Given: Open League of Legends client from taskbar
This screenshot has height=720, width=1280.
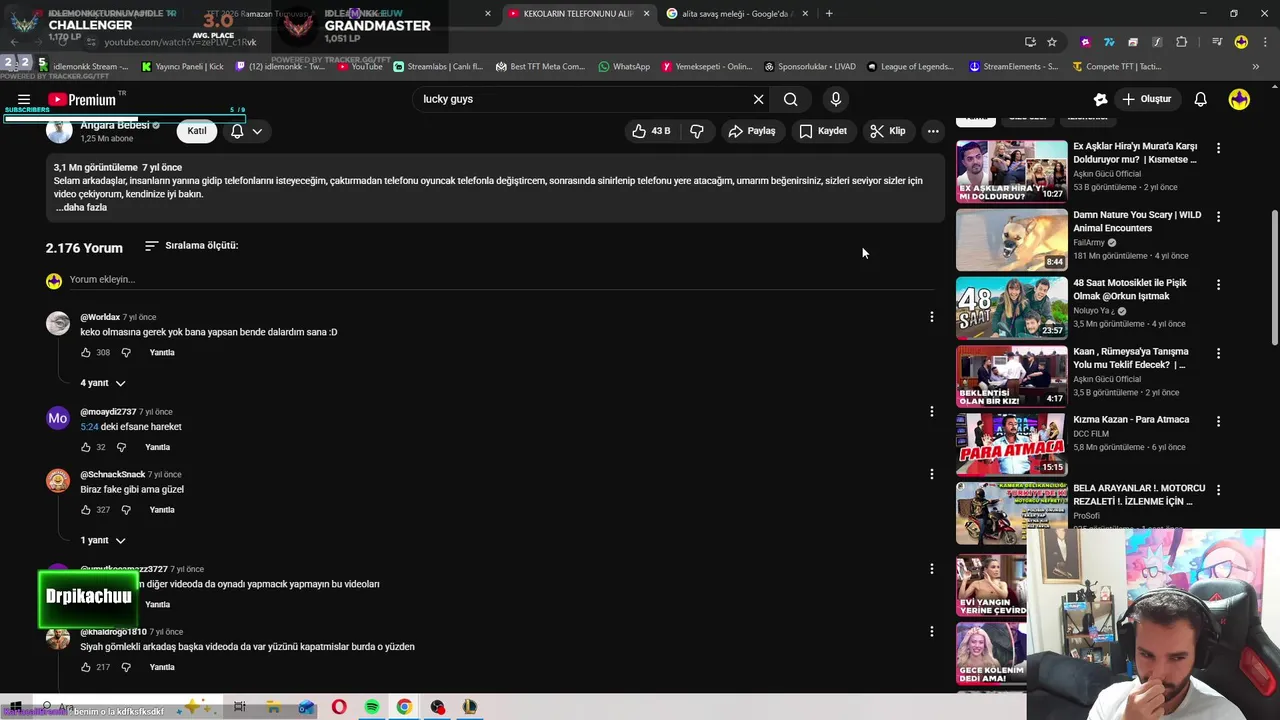Looking at the screenshot, I should coord(470,707).
